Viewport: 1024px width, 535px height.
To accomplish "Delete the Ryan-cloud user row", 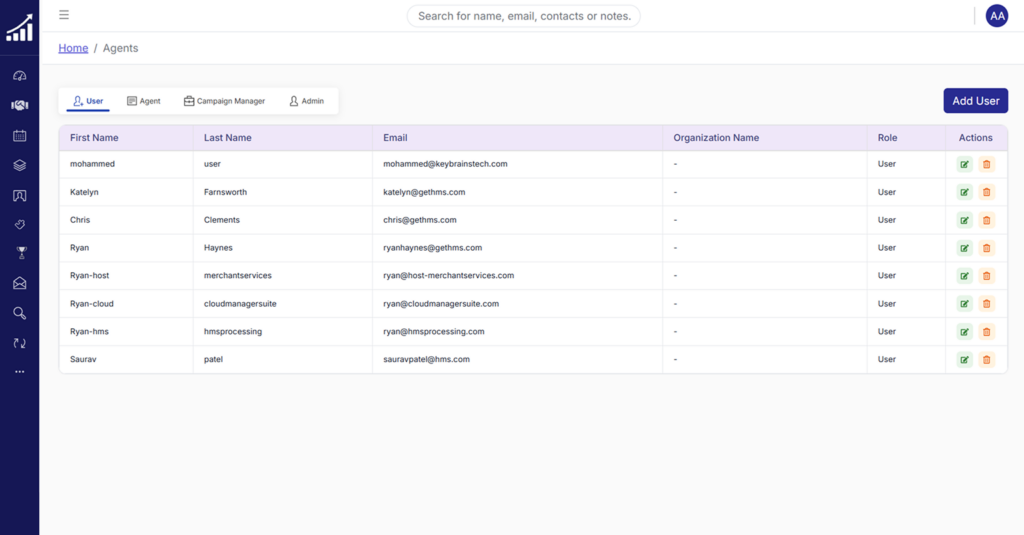I will click(986, 304).
